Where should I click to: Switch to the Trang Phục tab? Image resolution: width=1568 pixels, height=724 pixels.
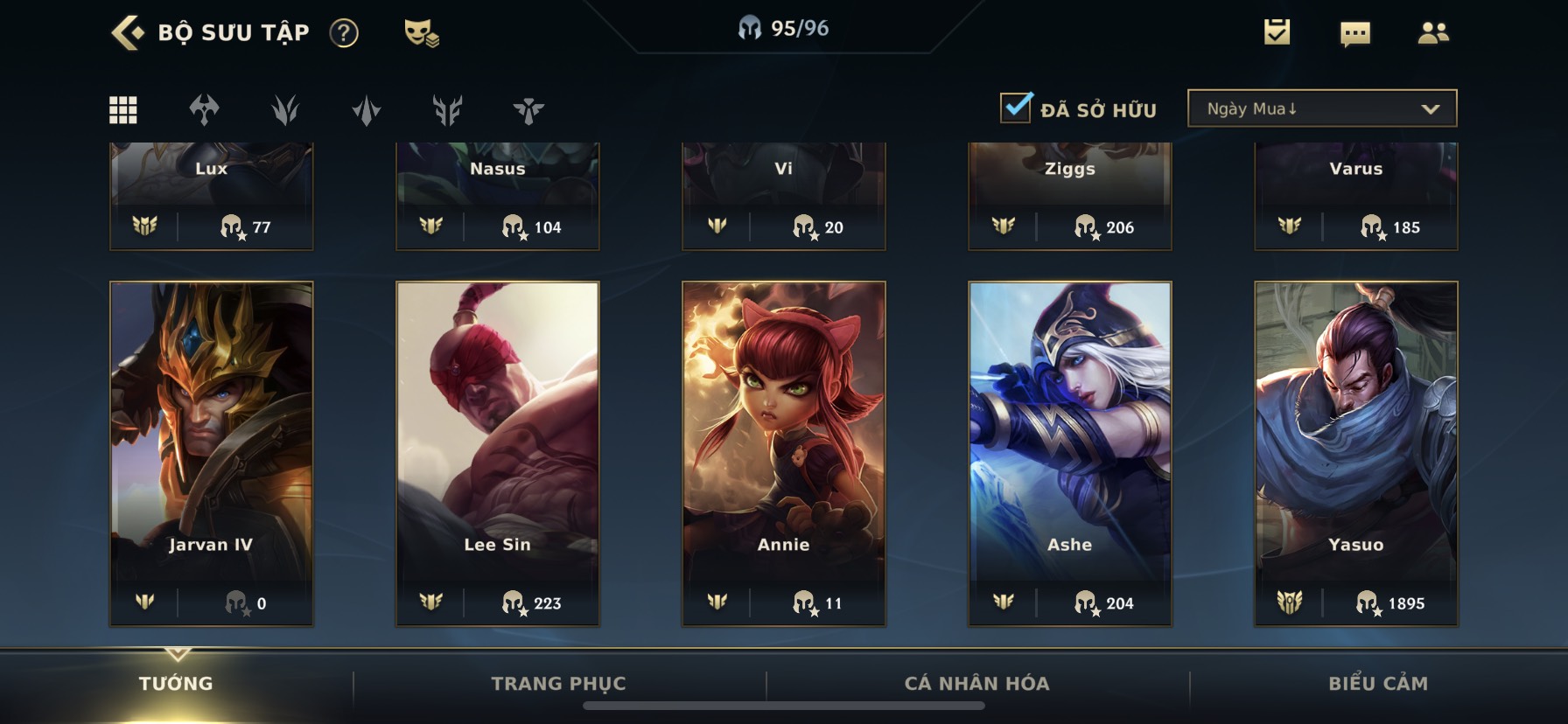(558, 684)
